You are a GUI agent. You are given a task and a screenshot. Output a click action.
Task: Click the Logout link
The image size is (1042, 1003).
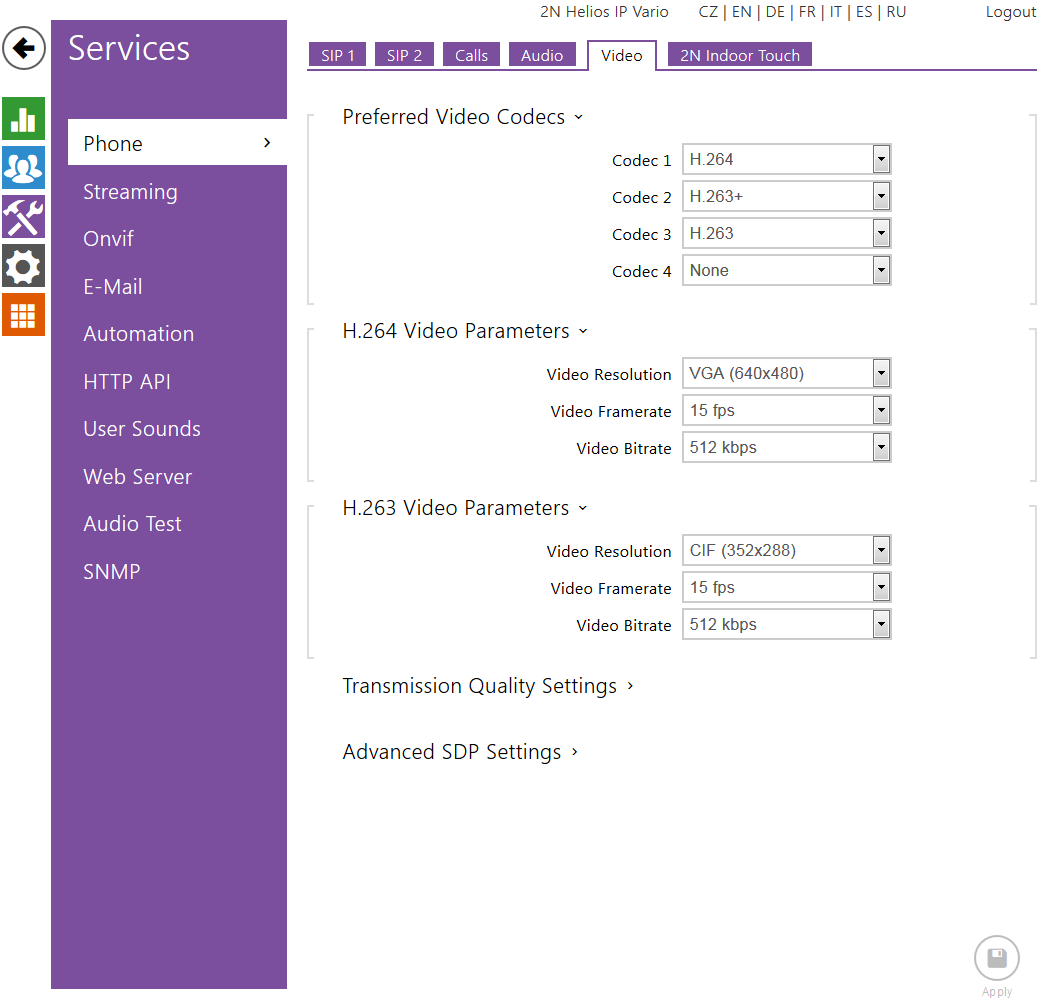coord(1010,12)
